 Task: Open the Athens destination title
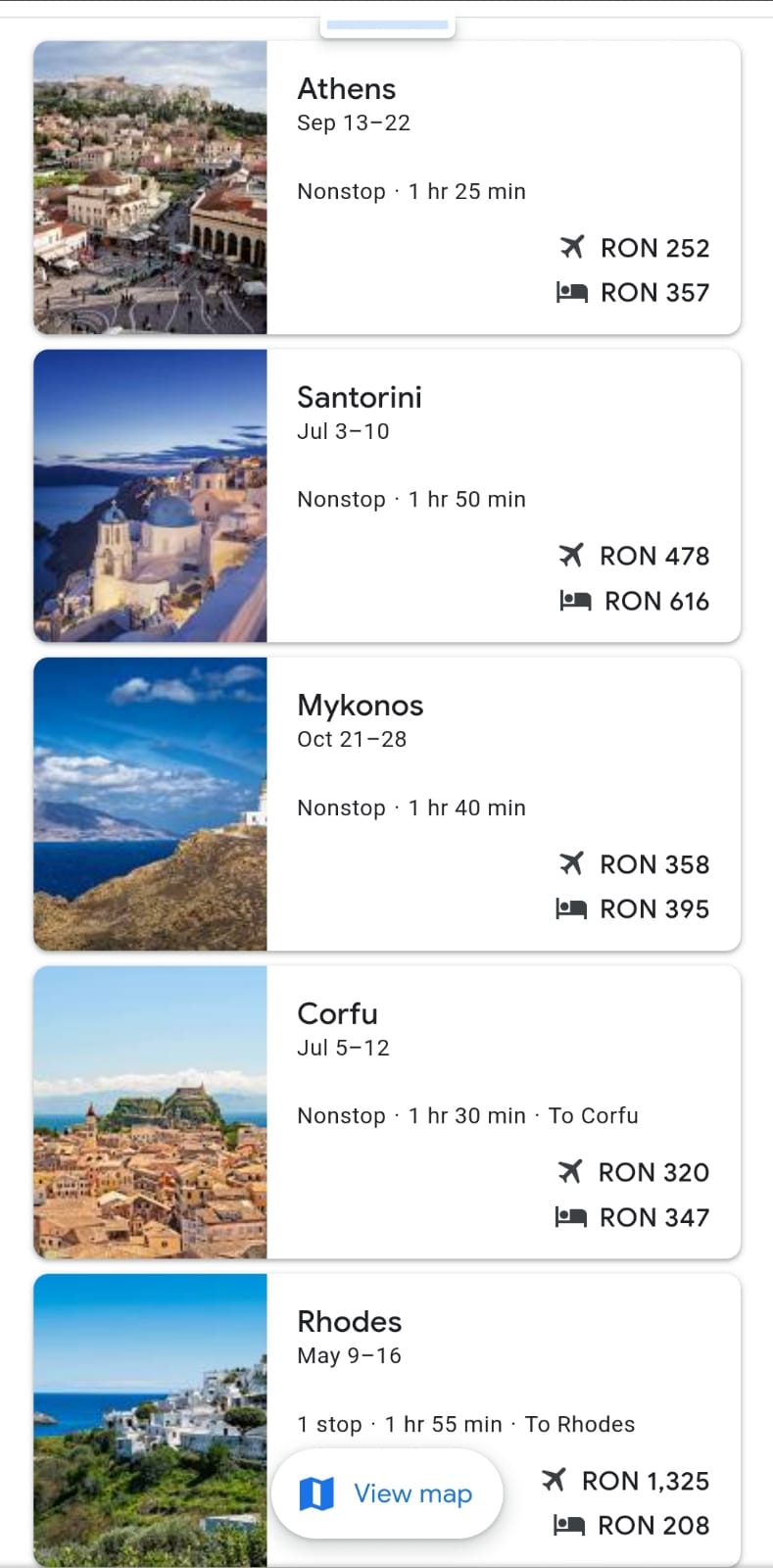(347, 89)
